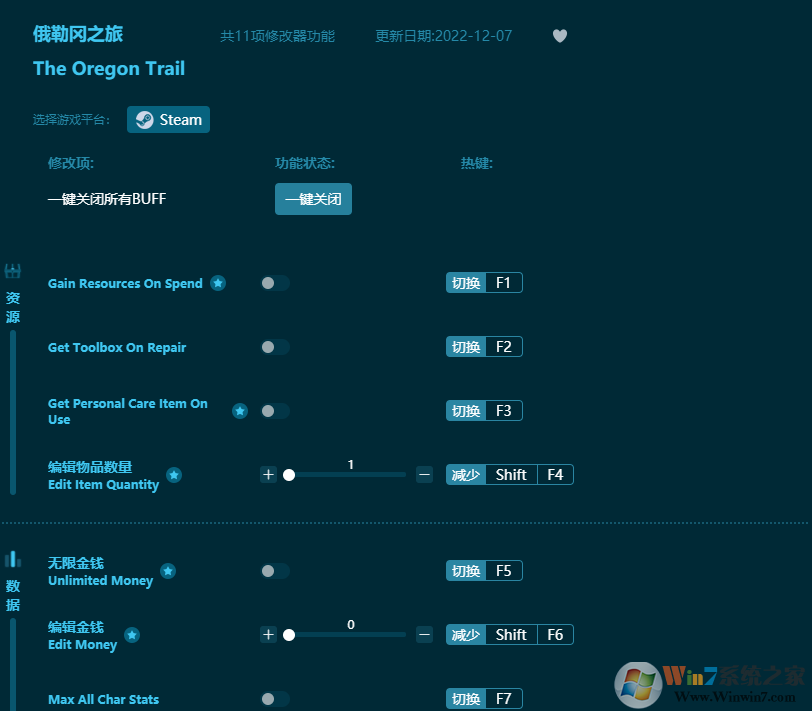
Task: Enable Max All Char Stats toggle
Action: click(275, 699)
